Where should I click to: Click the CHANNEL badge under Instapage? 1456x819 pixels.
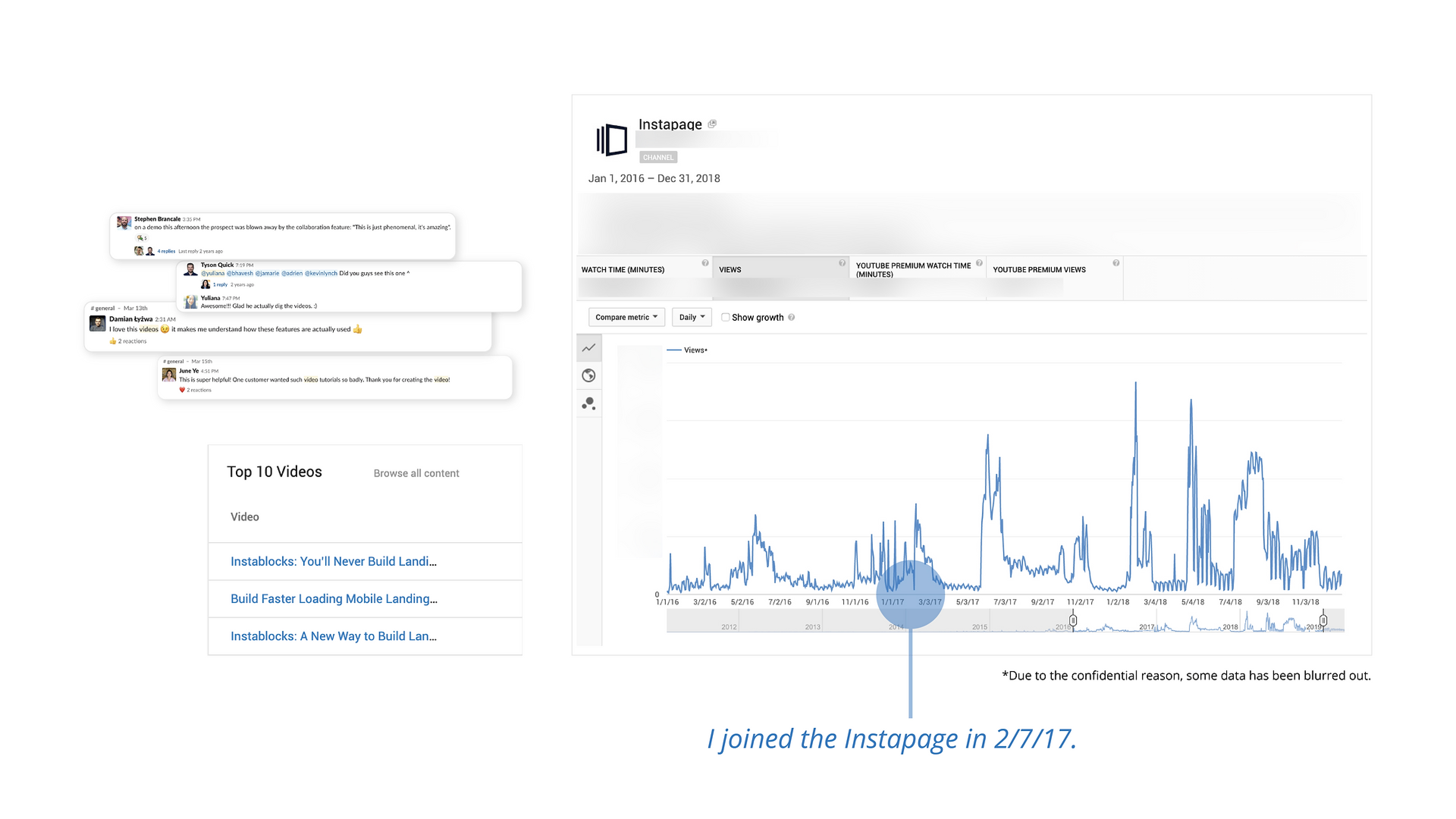[x=658, y=157]
